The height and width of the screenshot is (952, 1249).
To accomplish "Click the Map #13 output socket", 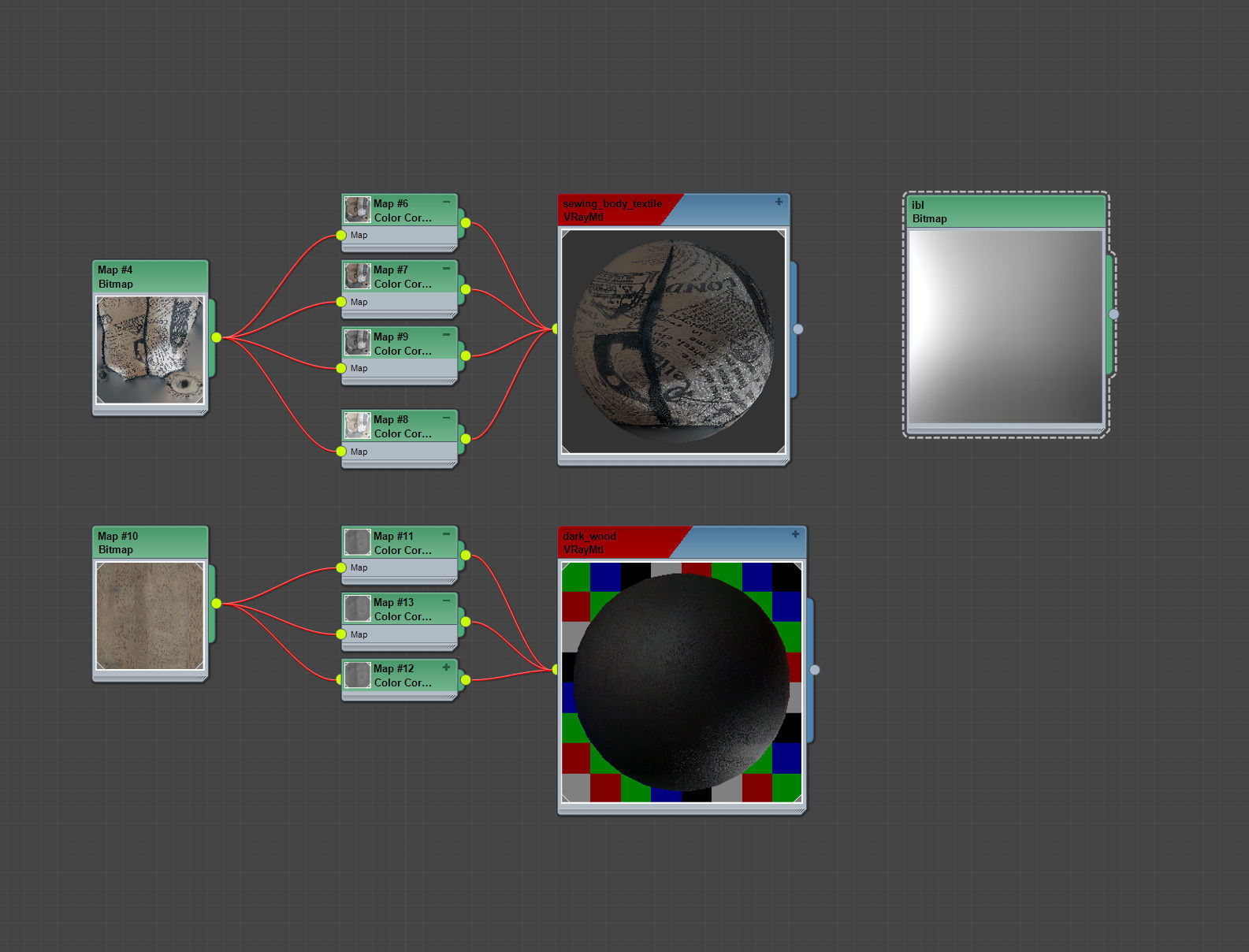I will [x=466, y=622].
